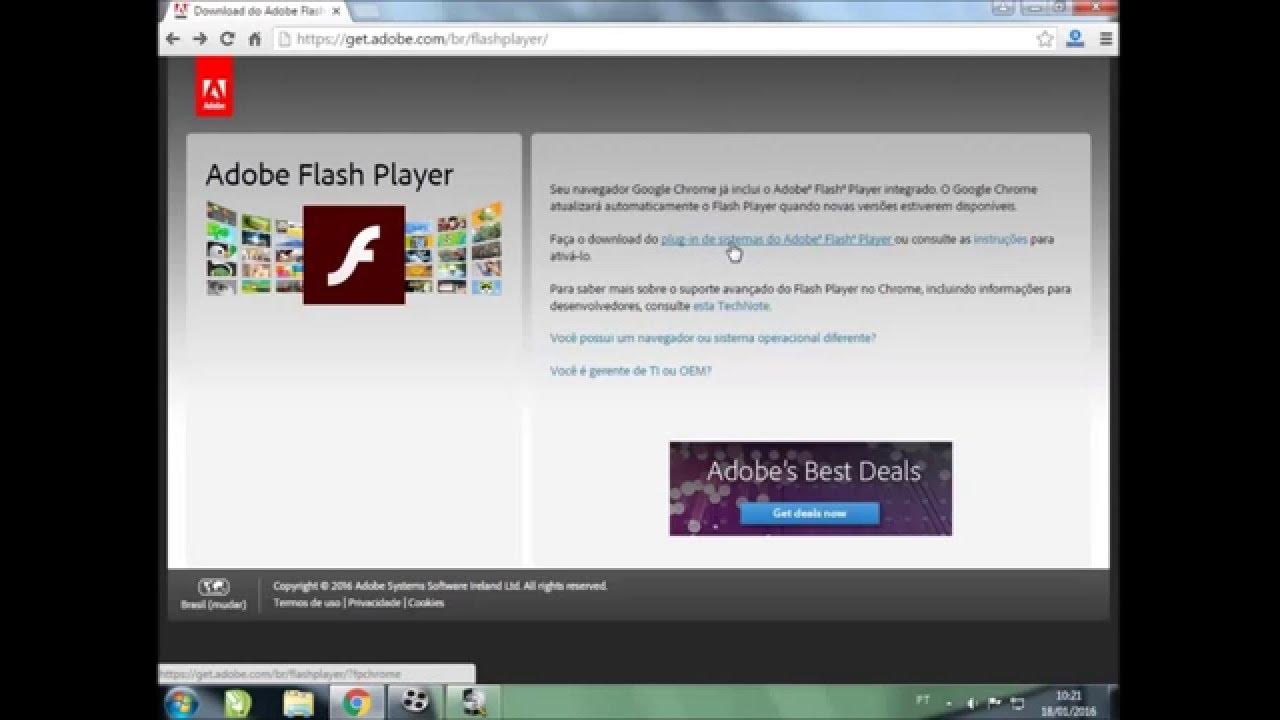Open the clock showing 10:21
Screen dimensions: 1280x720
[1069, 702]
